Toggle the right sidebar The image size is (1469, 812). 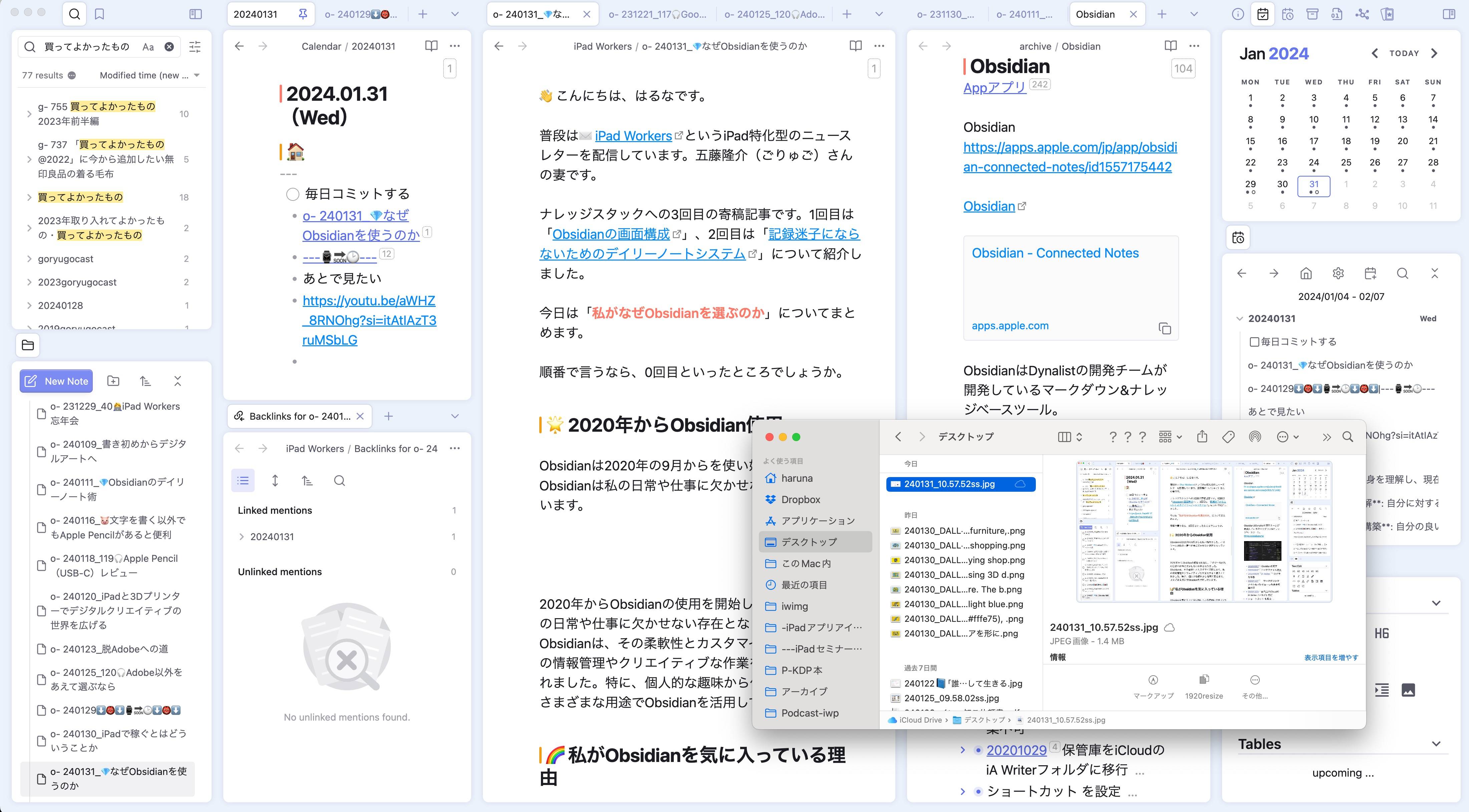coord(1449,14)
